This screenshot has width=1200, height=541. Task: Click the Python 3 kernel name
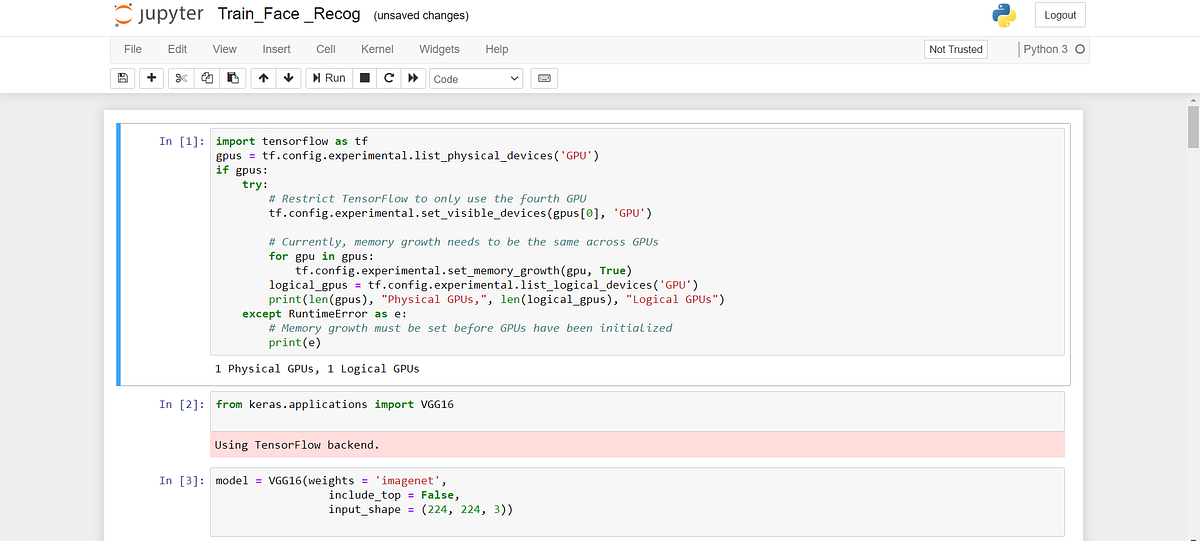click(1046, 49)
